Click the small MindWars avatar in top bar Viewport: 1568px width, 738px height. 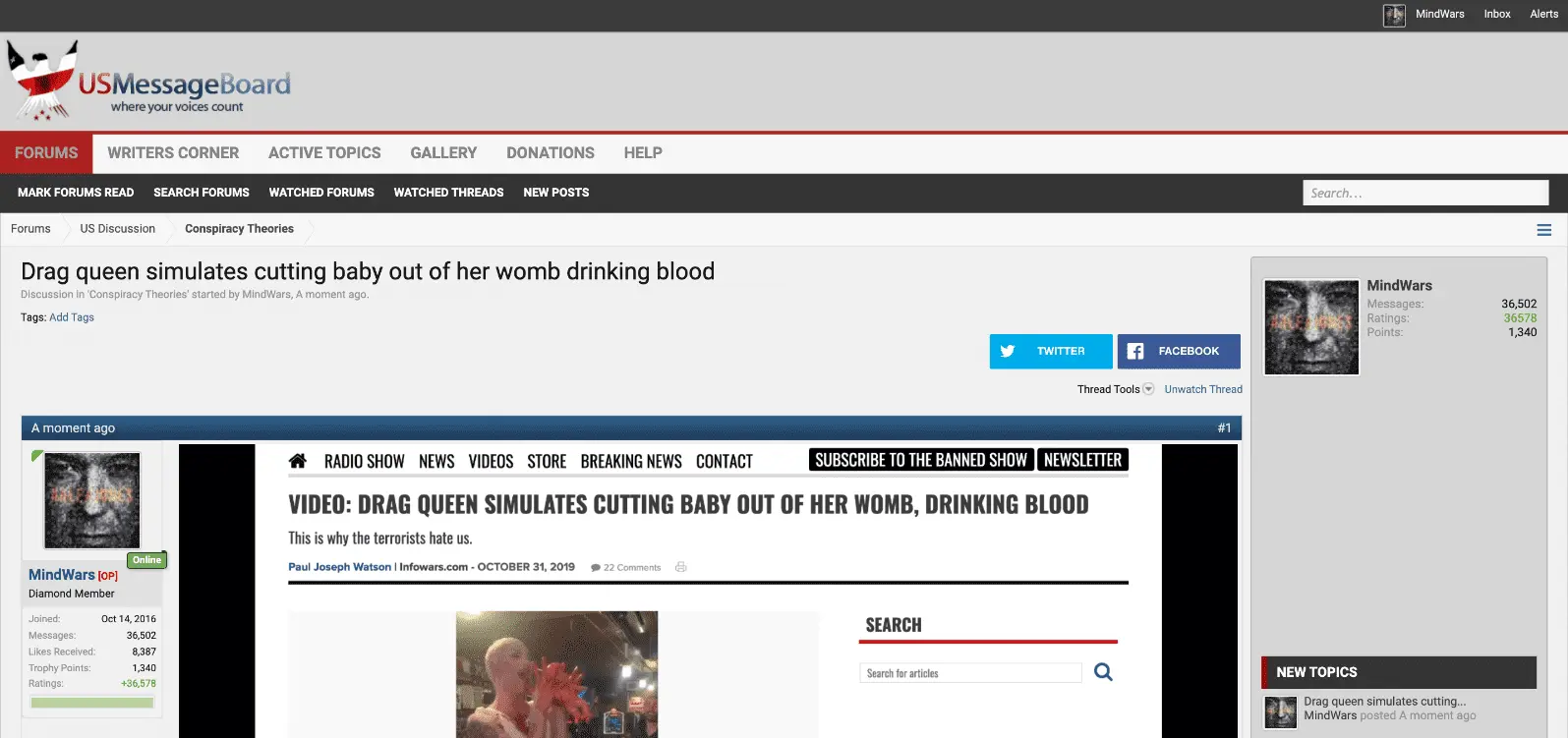pos(1393,15)
